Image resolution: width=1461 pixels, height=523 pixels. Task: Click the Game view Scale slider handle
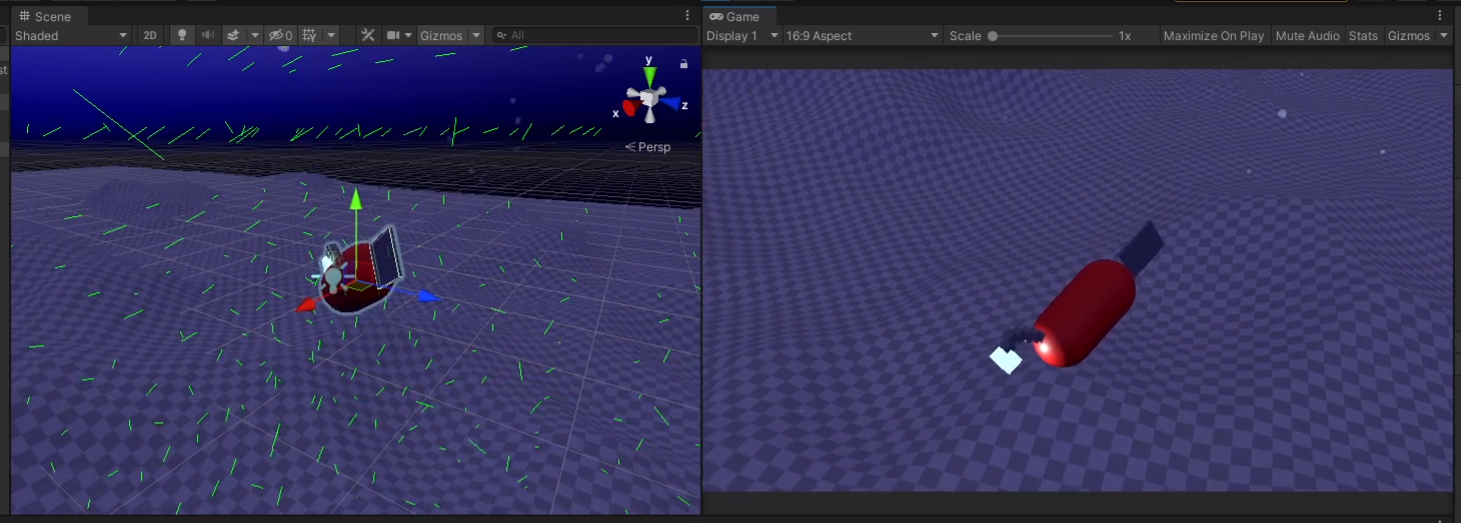pos(992,35)
